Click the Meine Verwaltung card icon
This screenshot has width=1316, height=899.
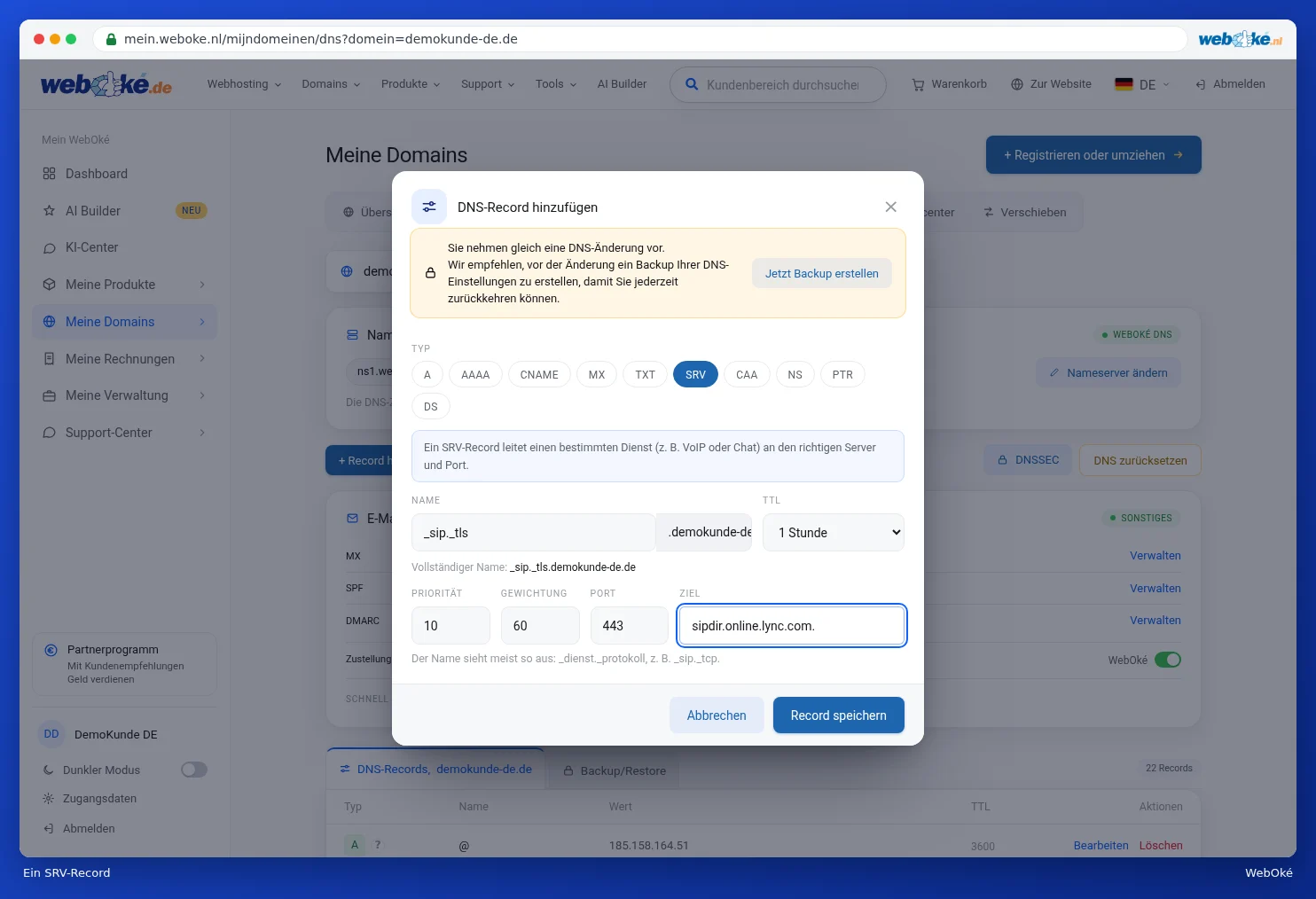point(49,395)
